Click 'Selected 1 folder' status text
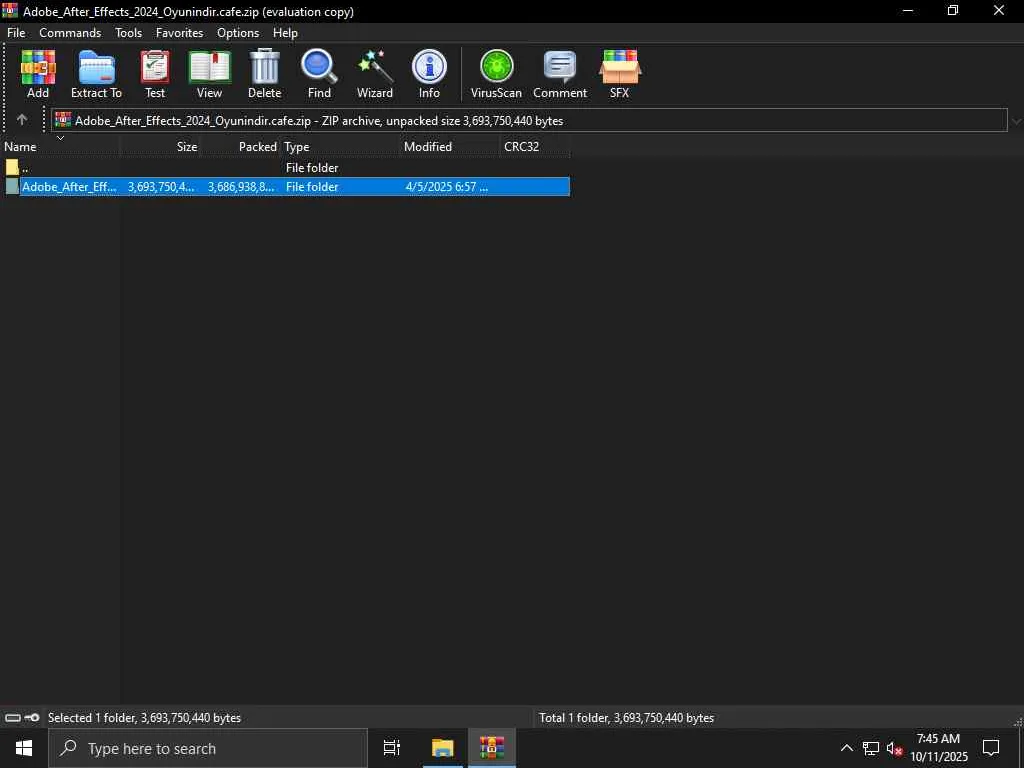This screenshot has height=768, width=1024. (x=144, y=718)
